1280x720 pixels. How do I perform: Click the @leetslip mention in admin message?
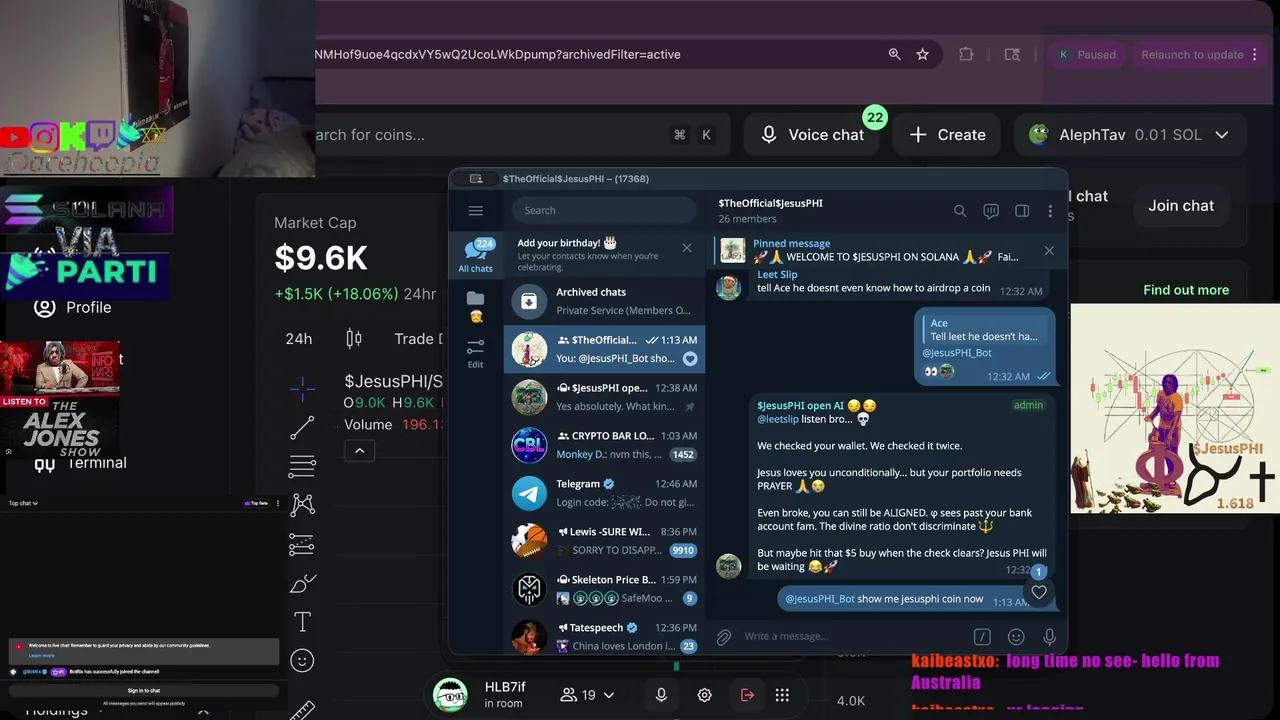click(x=777, y=419)
